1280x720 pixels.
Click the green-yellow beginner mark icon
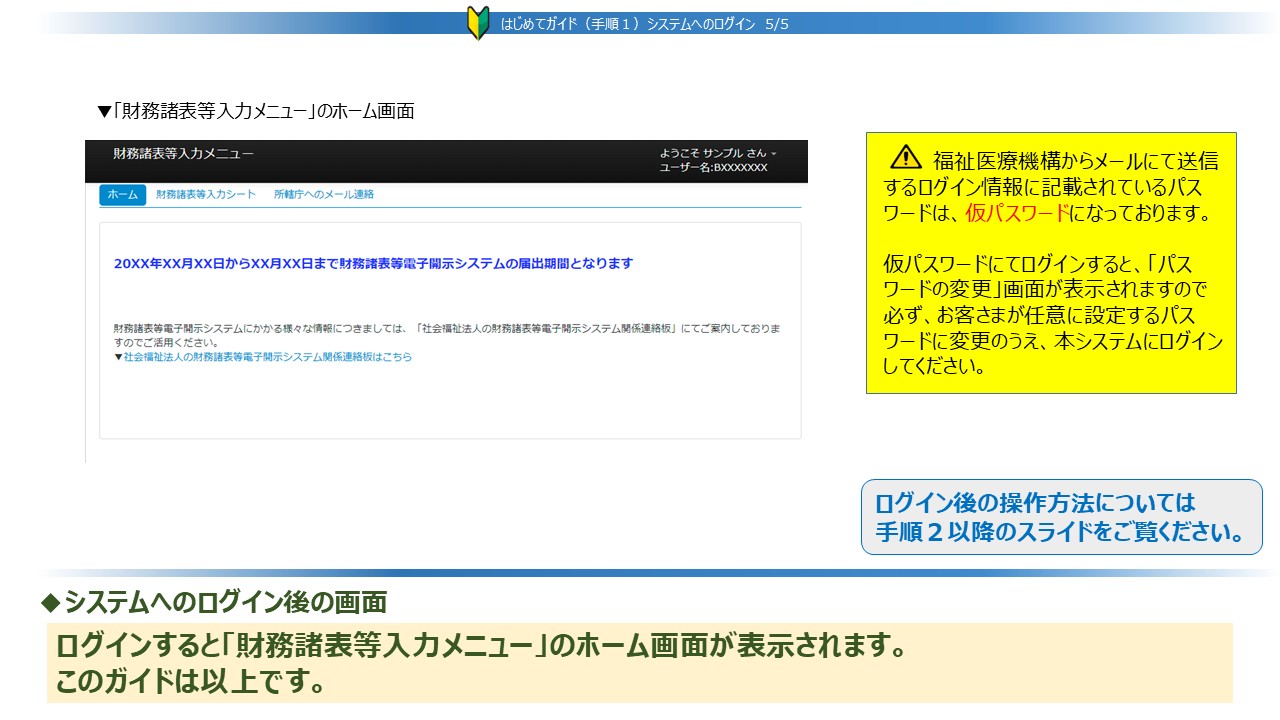click(x=478, y=23)
